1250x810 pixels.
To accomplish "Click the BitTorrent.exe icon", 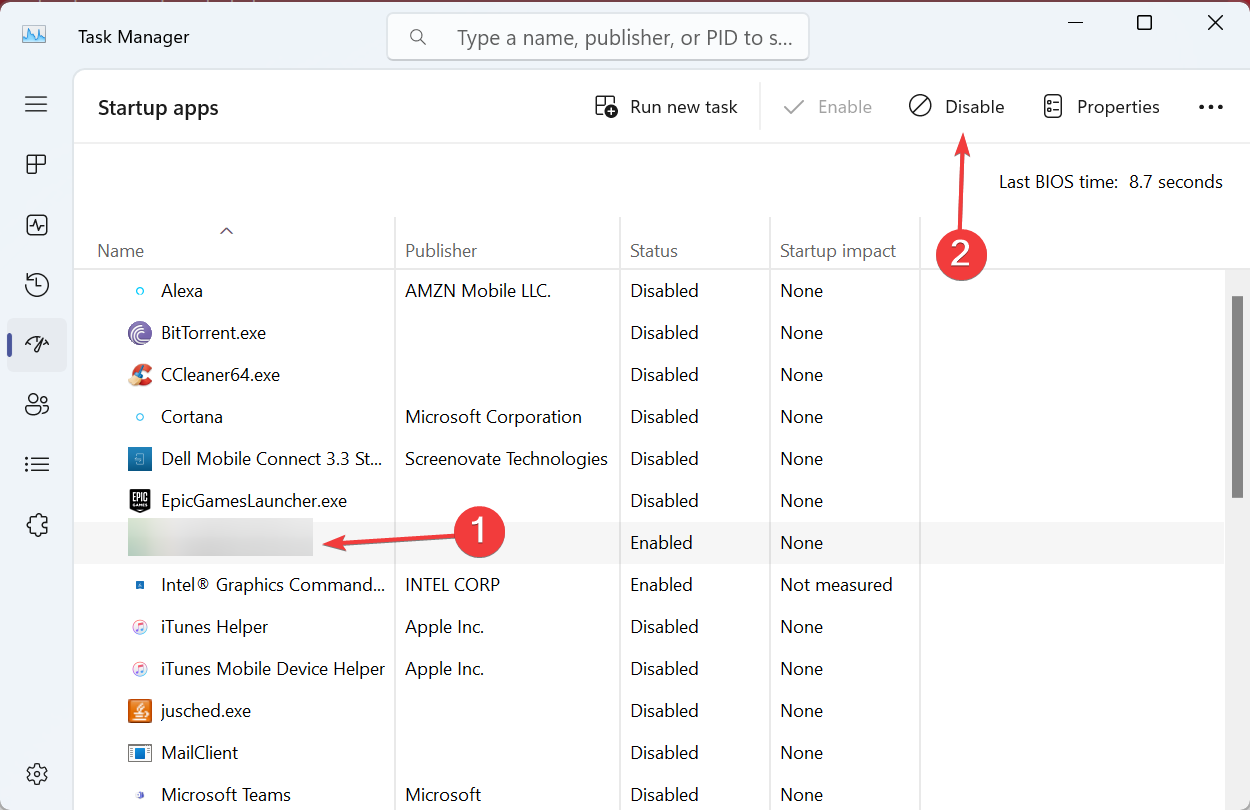I will click(x=140, y=333).
